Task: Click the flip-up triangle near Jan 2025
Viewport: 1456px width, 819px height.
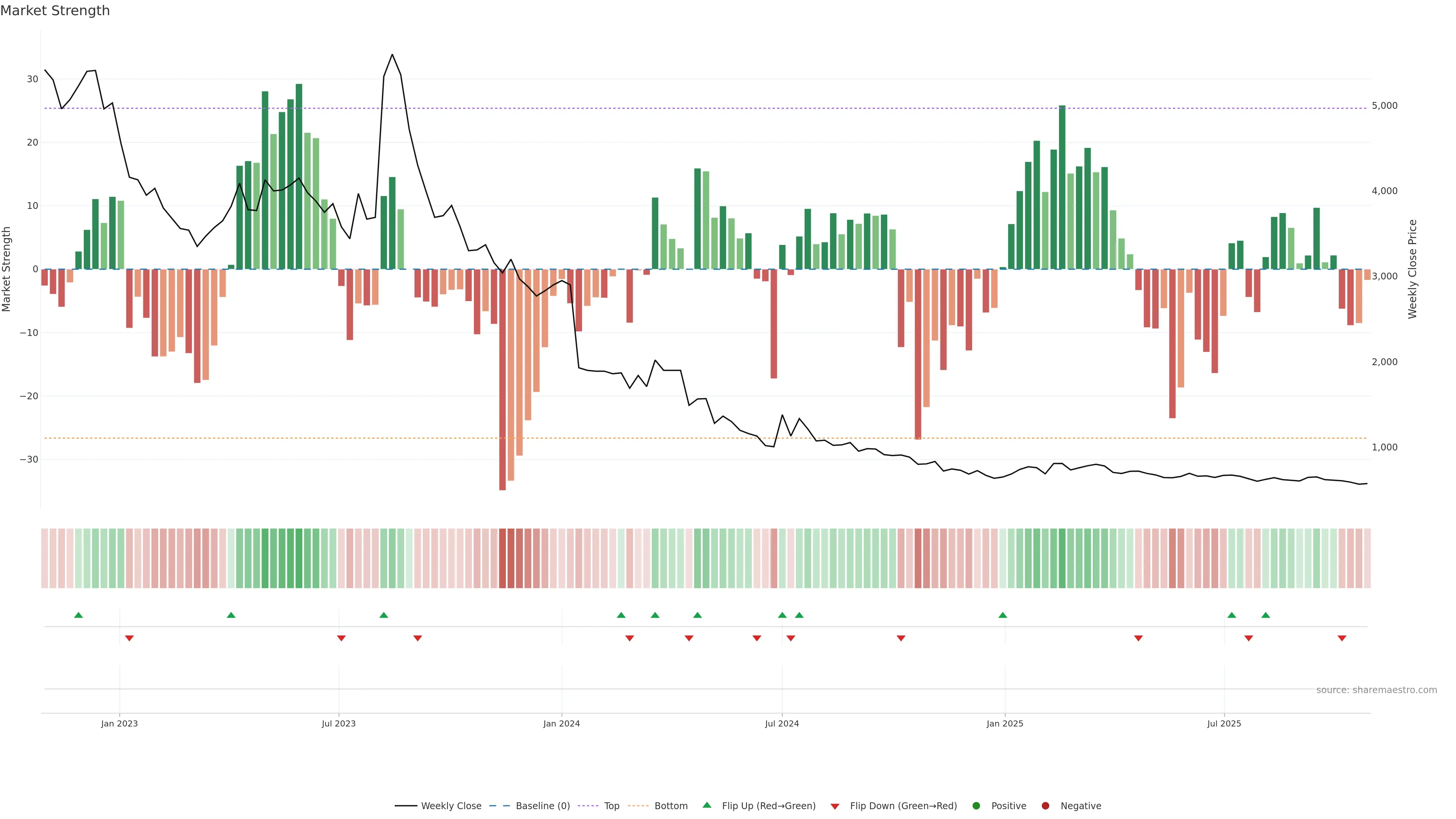Action: click(x=1003, y=615)
